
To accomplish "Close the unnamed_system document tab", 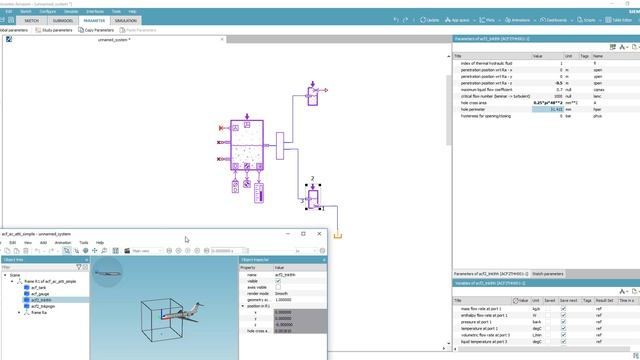I will tap(222, 39).
